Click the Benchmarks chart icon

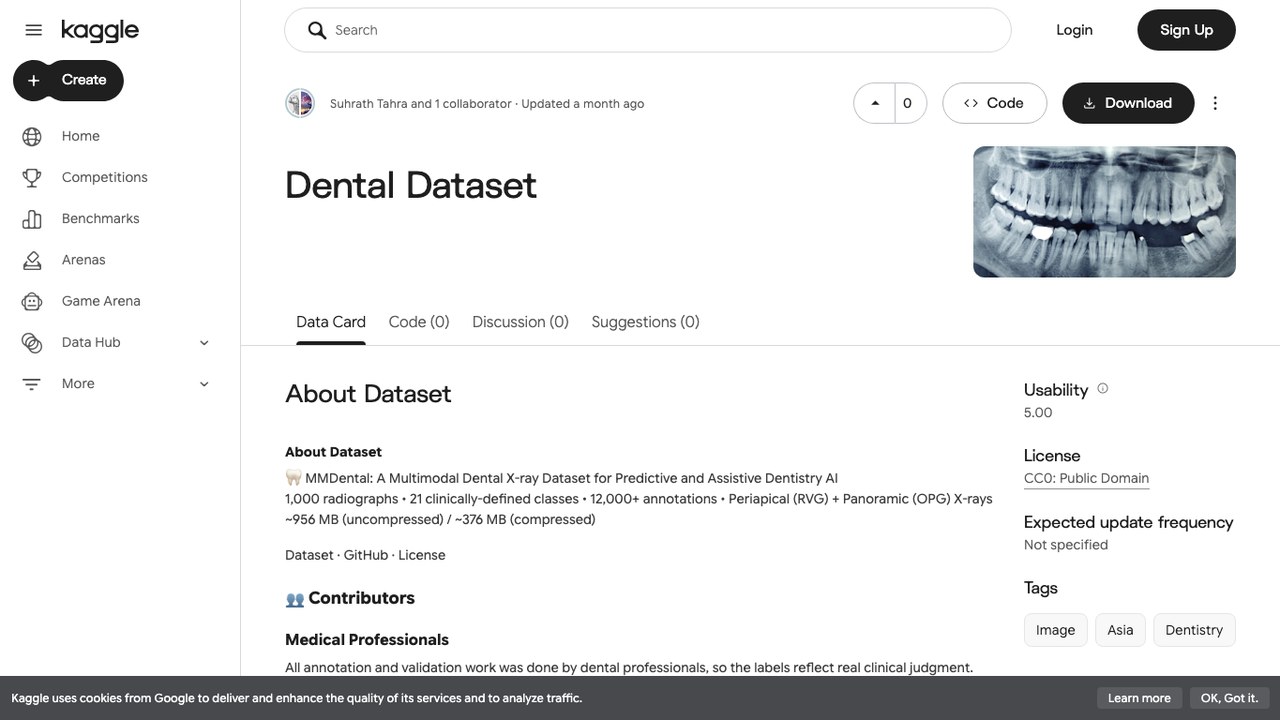click(32, 218)
